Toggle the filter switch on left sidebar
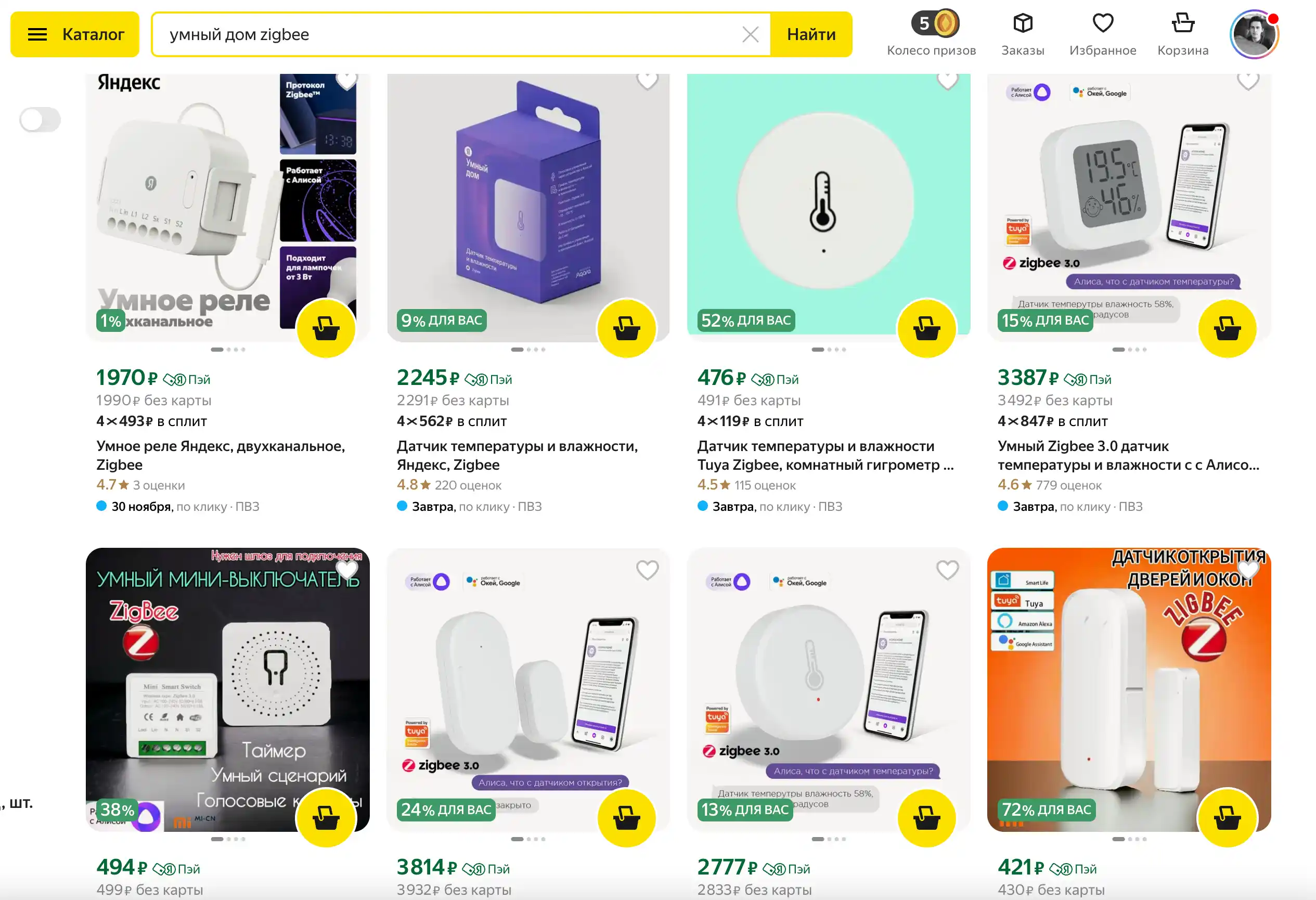The height and width of the screenshot is (900, 1316). (x=40, y=120)
